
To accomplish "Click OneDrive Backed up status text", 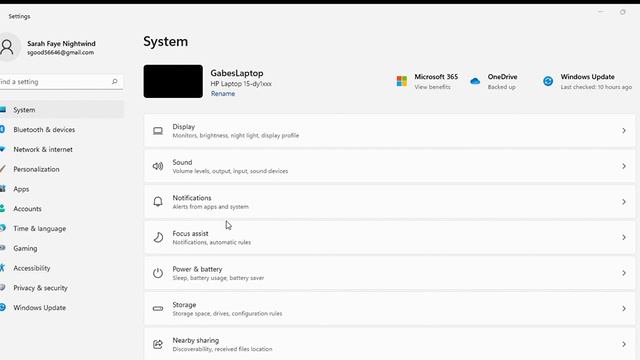I will (x=502, y=87).
